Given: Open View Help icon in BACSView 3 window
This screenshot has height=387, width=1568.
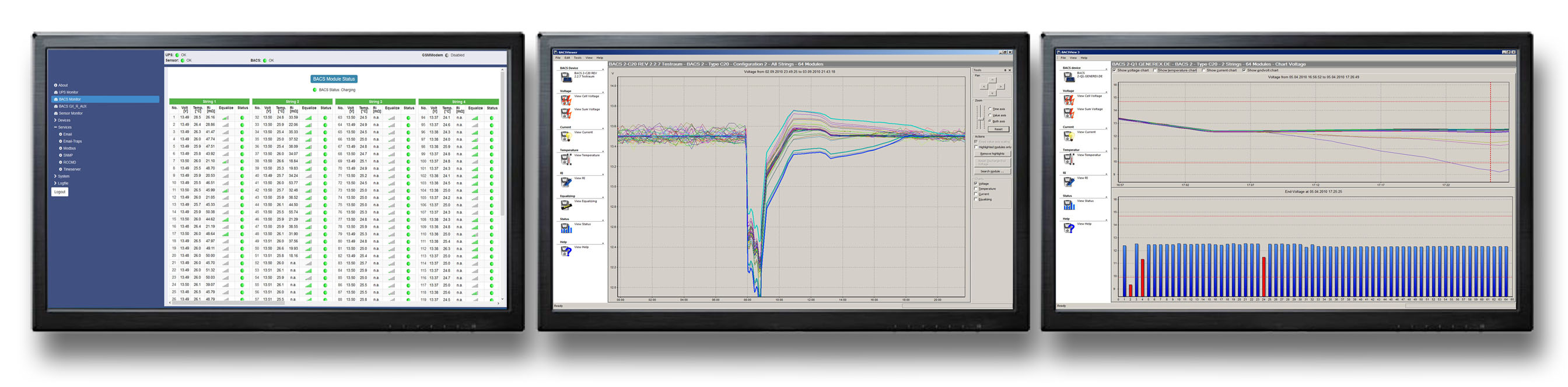Looking at the screenshot, I should (1068, 228).
